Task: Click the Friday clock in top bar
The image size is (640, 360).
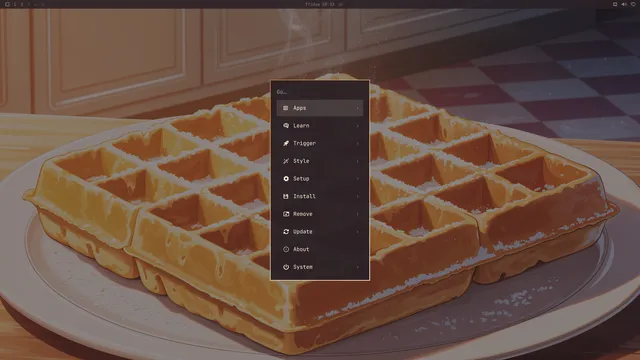Action: coord(320,4)
